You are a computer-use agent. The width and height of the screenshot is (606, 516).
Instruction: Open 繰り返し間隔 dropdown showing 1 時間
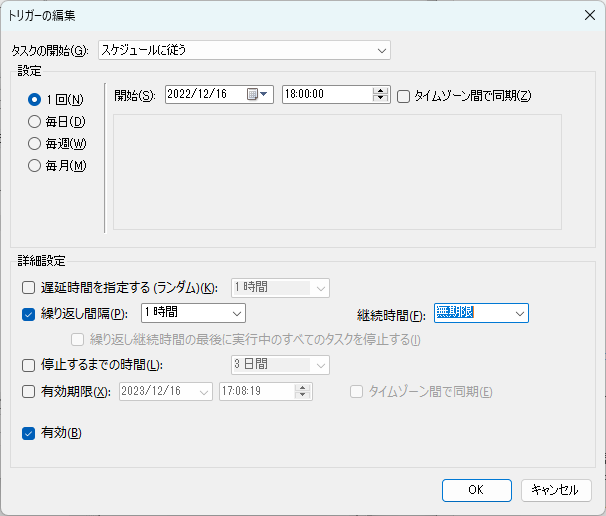[193, 313]
